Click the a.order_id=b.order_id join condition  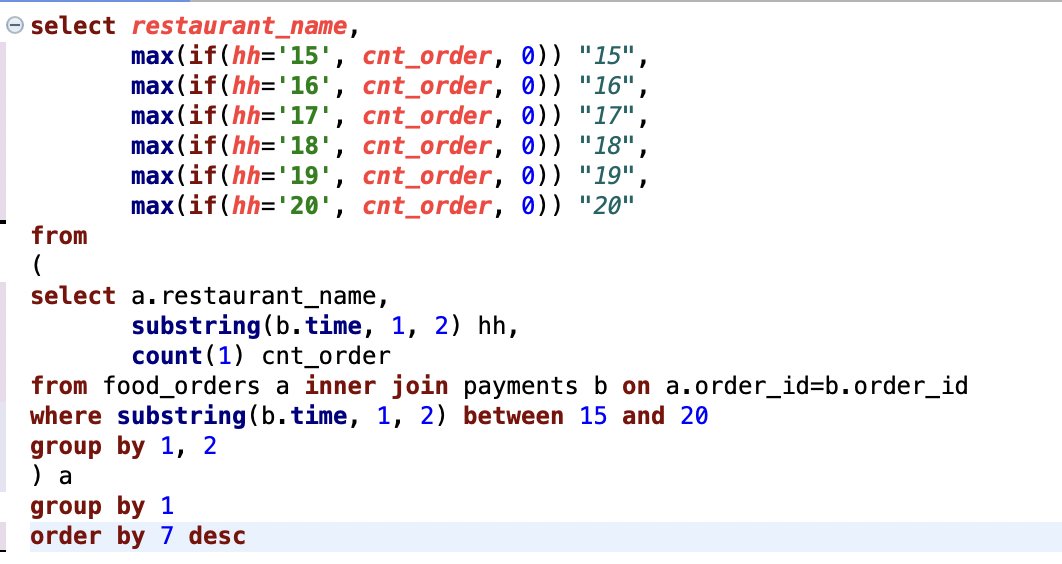[x=817, y=386]
